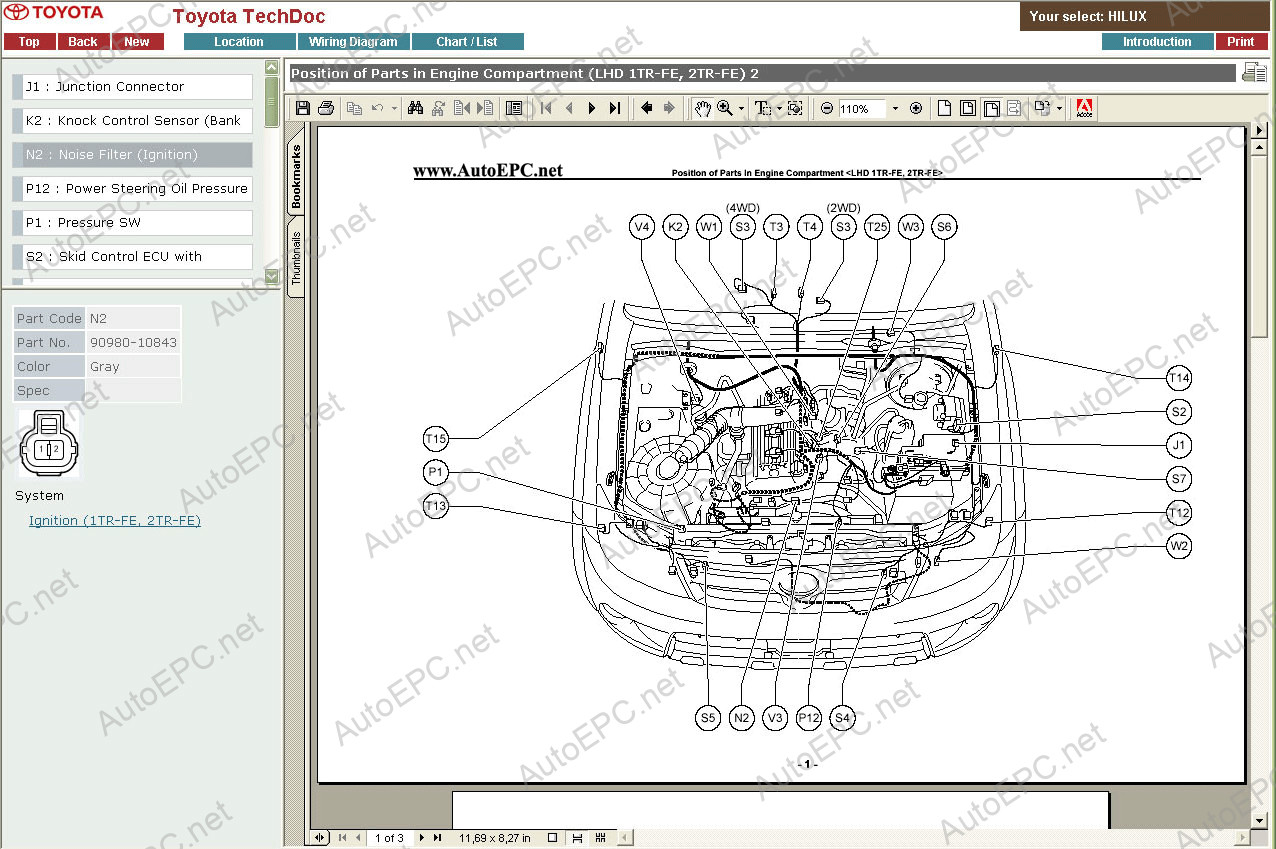Select P1 : Pressure SW item

[x=133, y=223]
